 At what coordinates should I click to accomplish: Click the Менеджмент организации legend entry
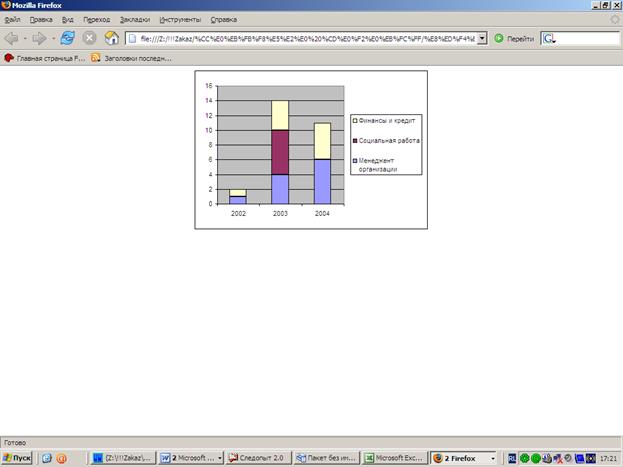[x=375, y=165]
